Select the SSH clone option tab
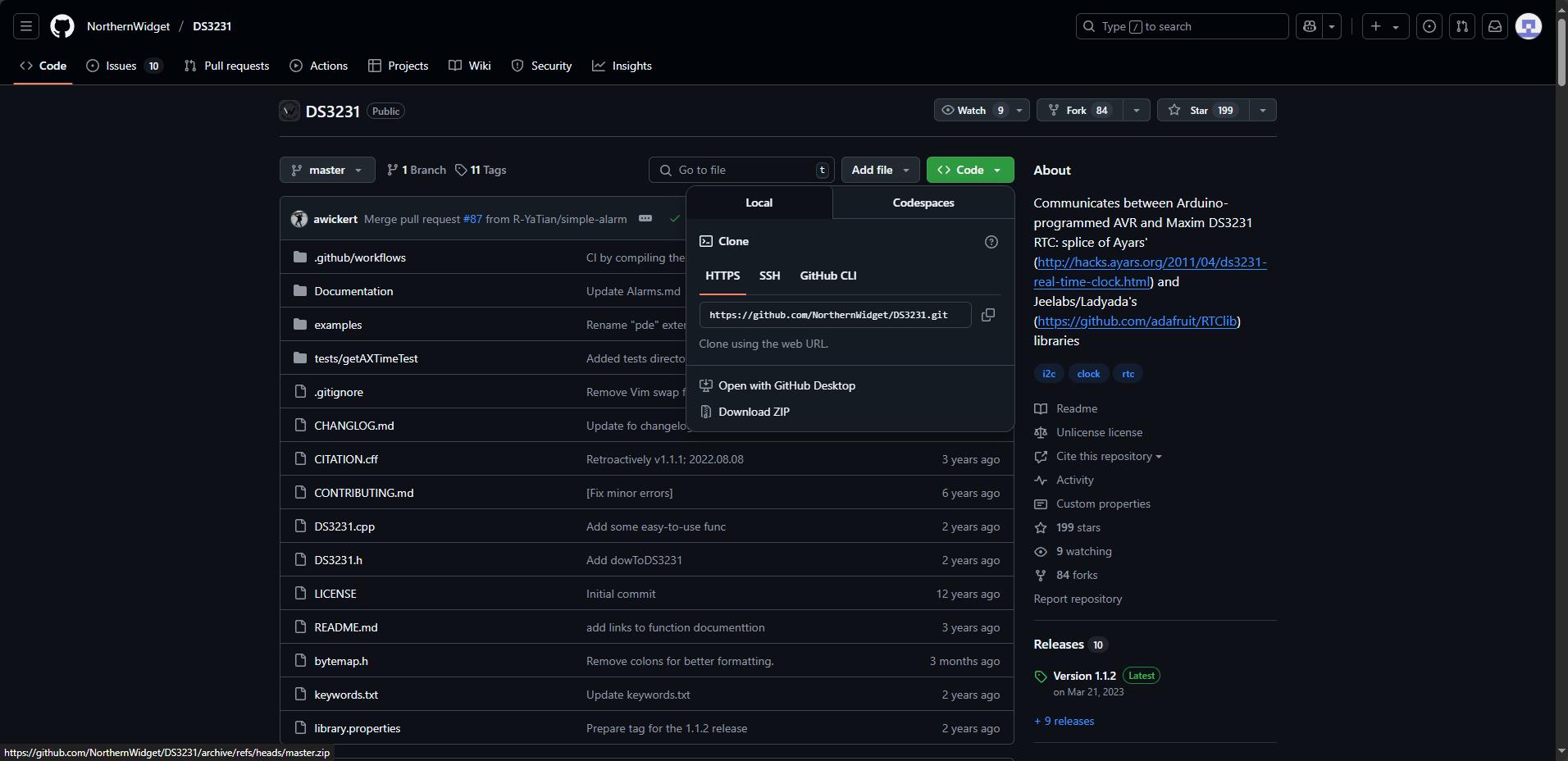Viewport: 1568px width, 761px height. 769,276
